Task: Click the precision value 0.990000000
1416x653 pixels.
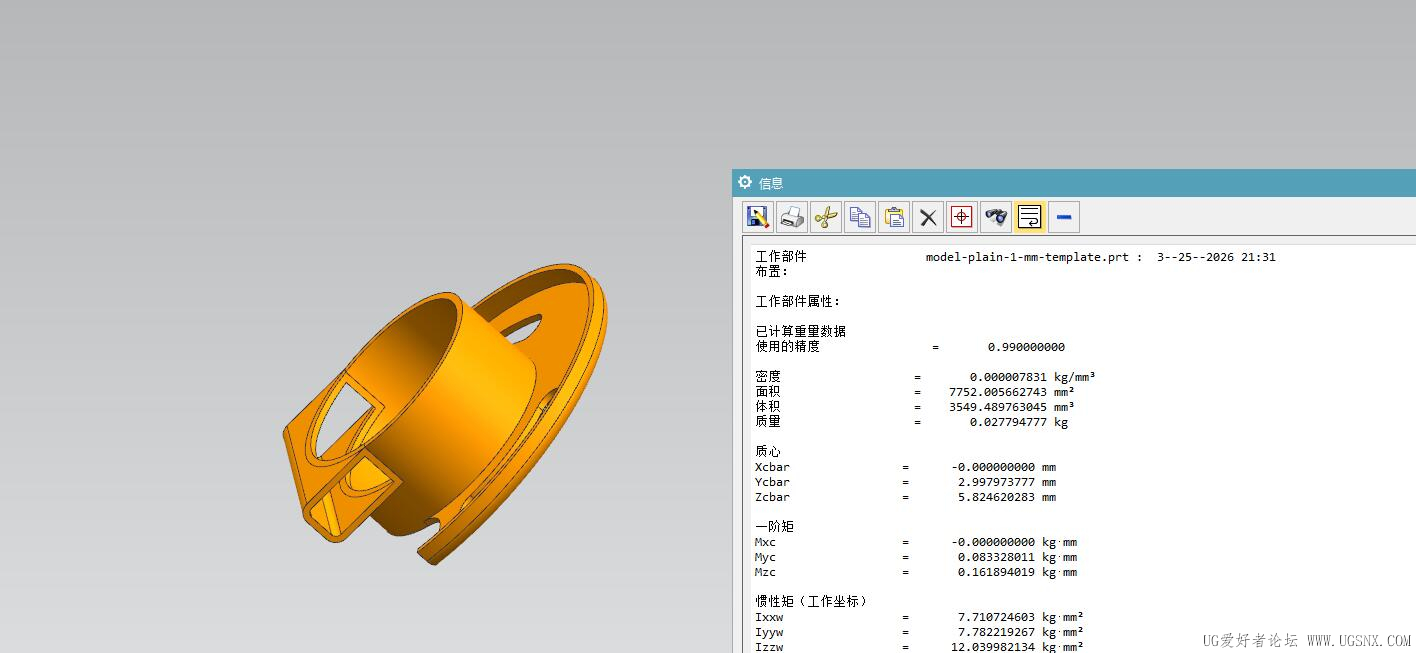Action: 1026,347
